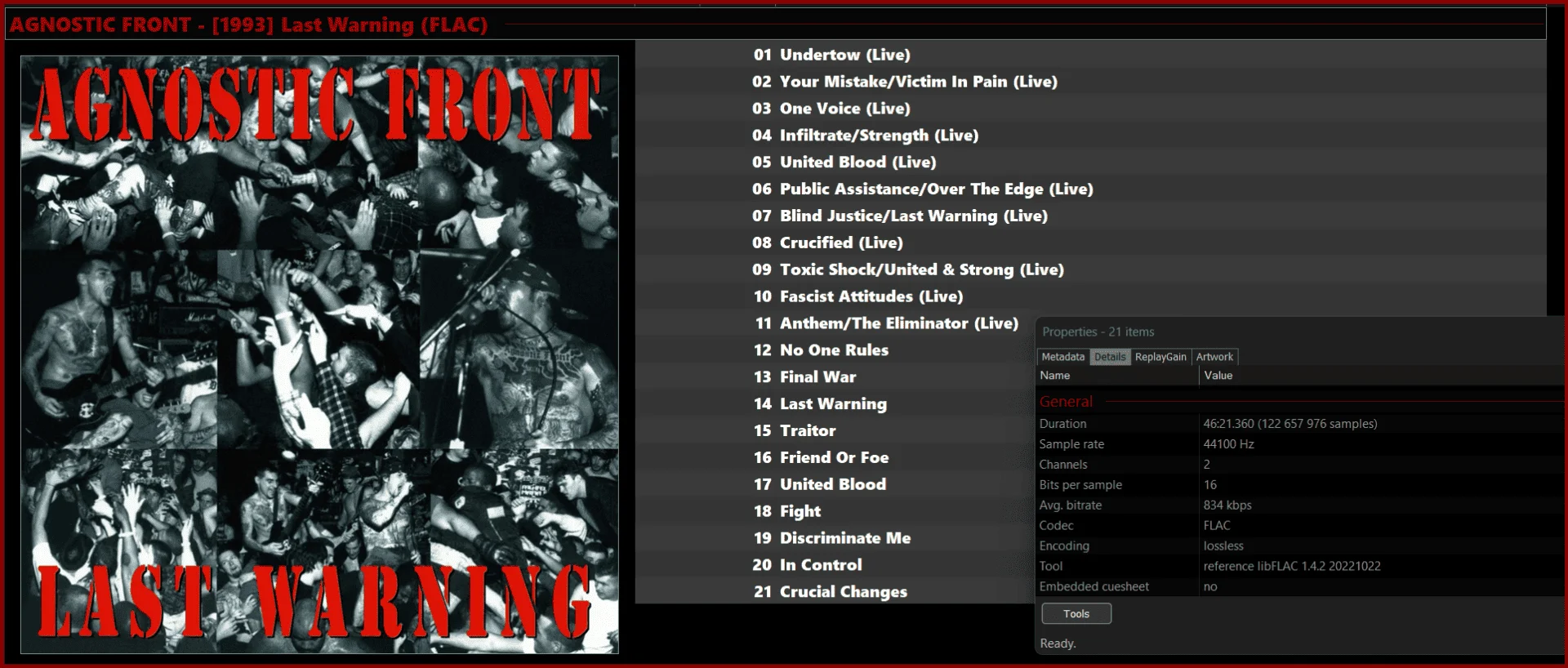
Task: Select the Agnostic Front album cover artwork
Action: [319, 354]
